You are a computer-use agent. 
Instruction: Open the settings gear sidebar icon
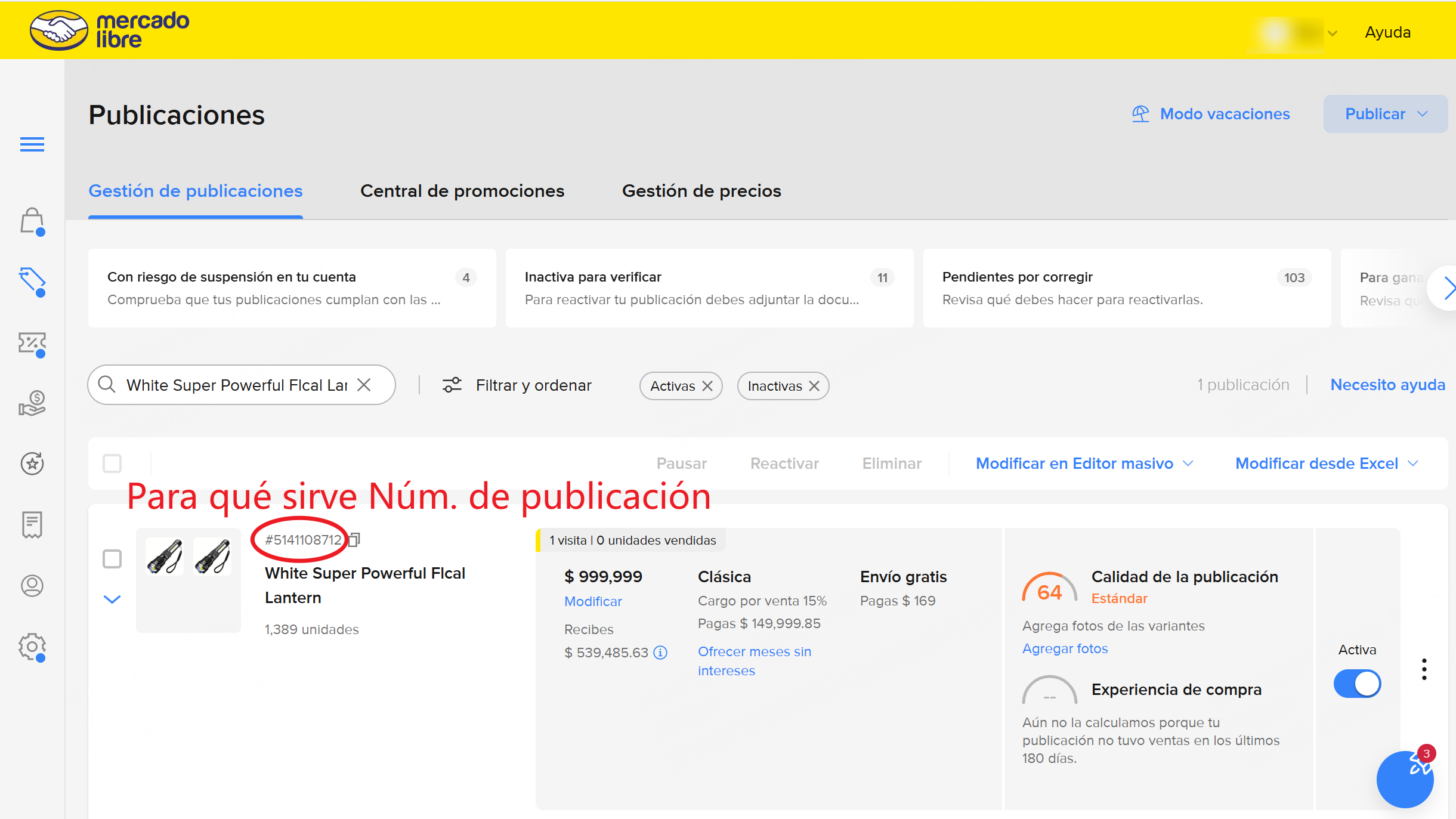click(32, 647)
